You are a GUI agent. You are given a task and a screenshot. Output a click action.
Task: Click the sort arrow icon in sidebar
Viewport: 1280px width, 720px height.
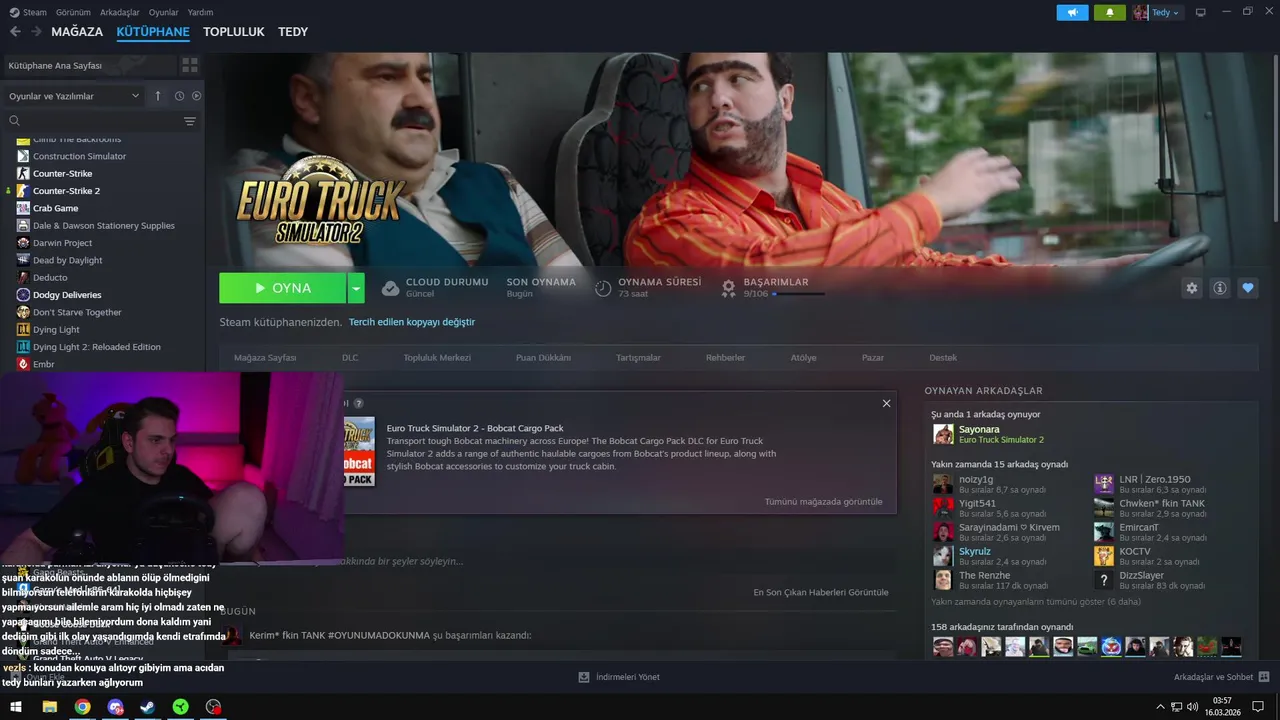[x=157, y=96]
